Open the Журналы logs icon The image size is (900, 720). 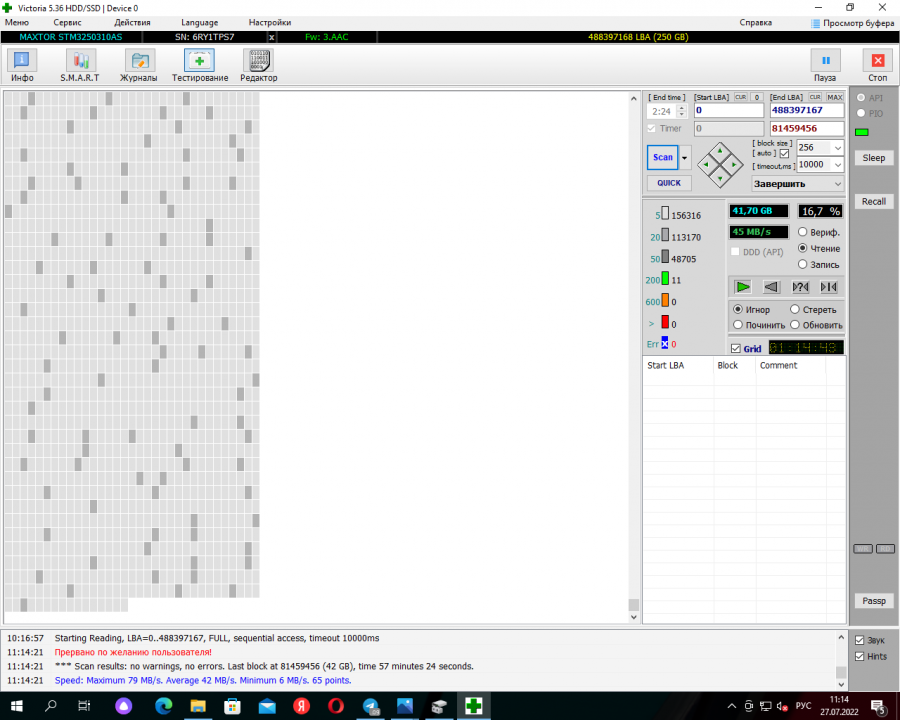point(139,62)
